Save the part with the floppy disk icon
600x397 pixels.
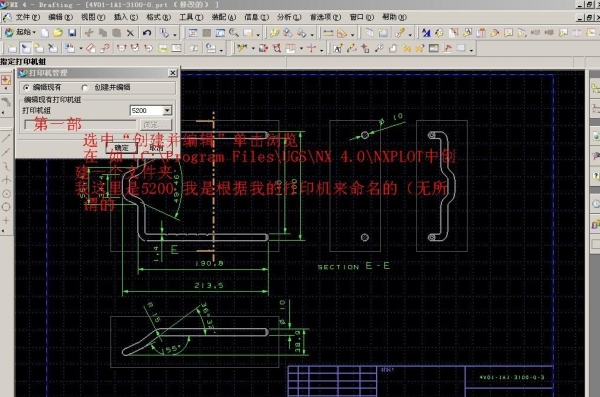(x=72, y=33)
